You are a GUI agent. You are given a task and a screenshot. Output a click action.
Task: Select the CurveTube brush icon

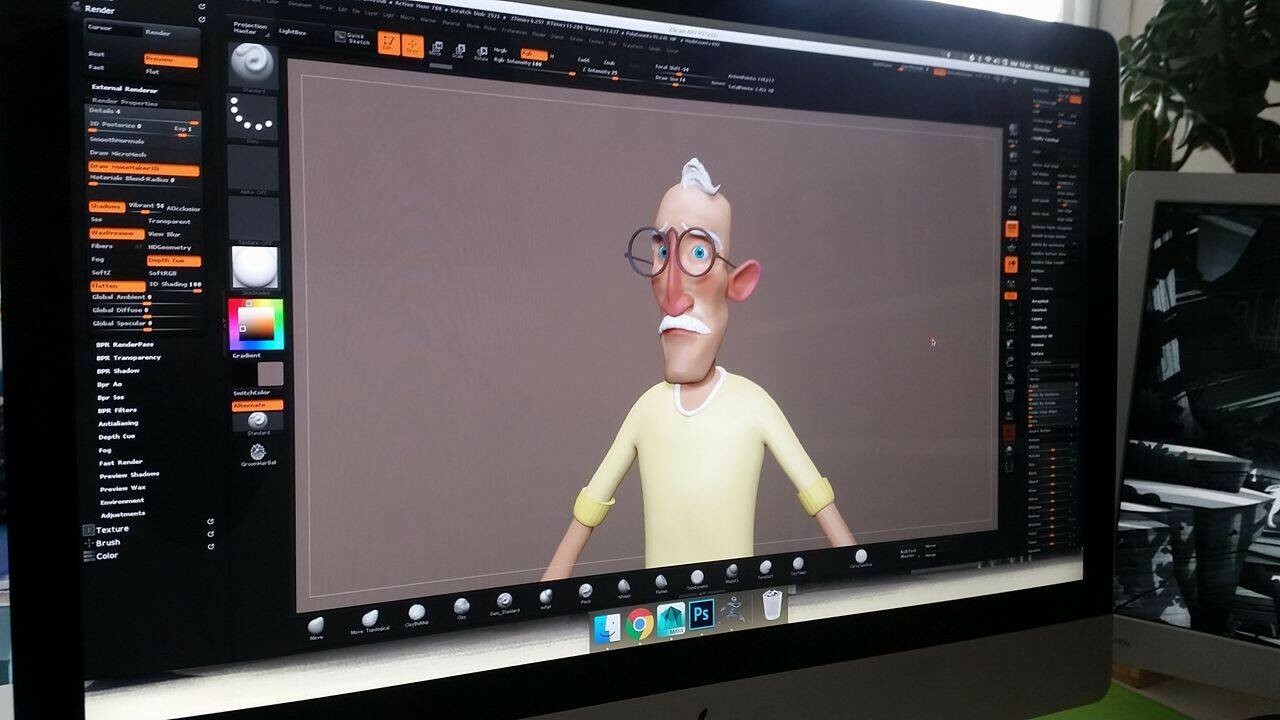861,558
